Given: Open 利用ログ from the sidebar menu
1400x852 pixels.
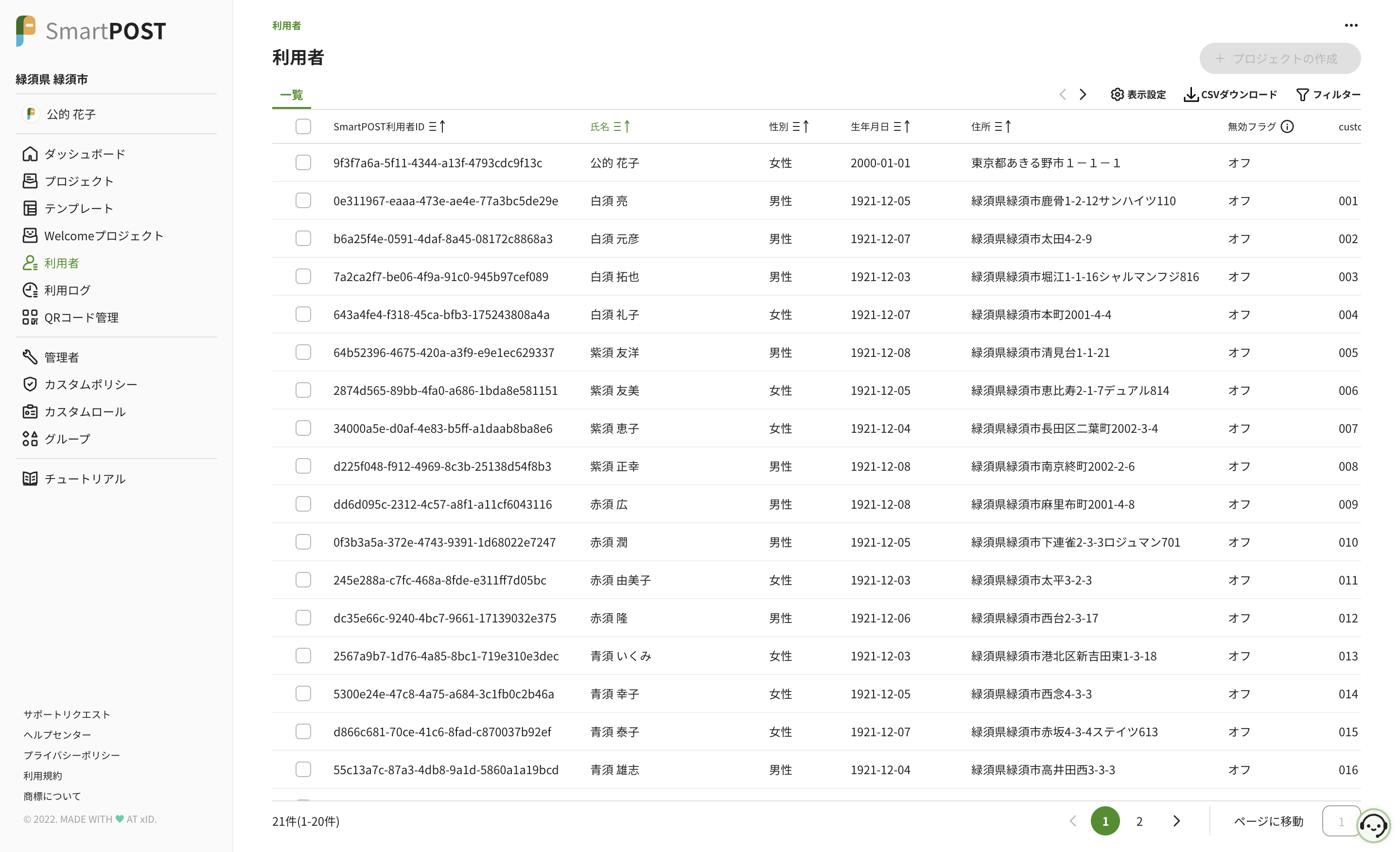Looking at the screenshot, I should pos(67,290).
